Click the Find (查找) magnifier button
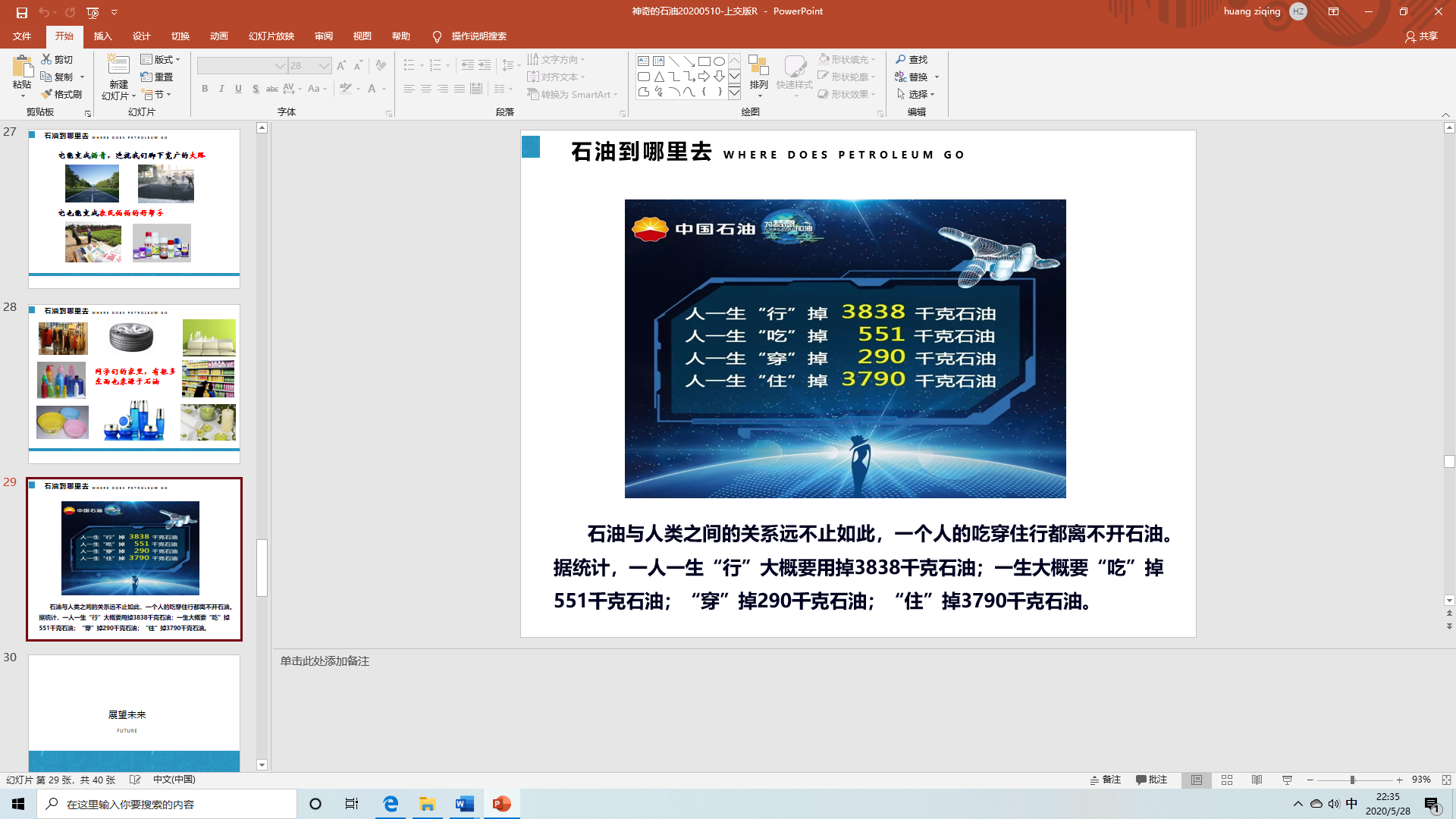 click(x=912, y=59)
